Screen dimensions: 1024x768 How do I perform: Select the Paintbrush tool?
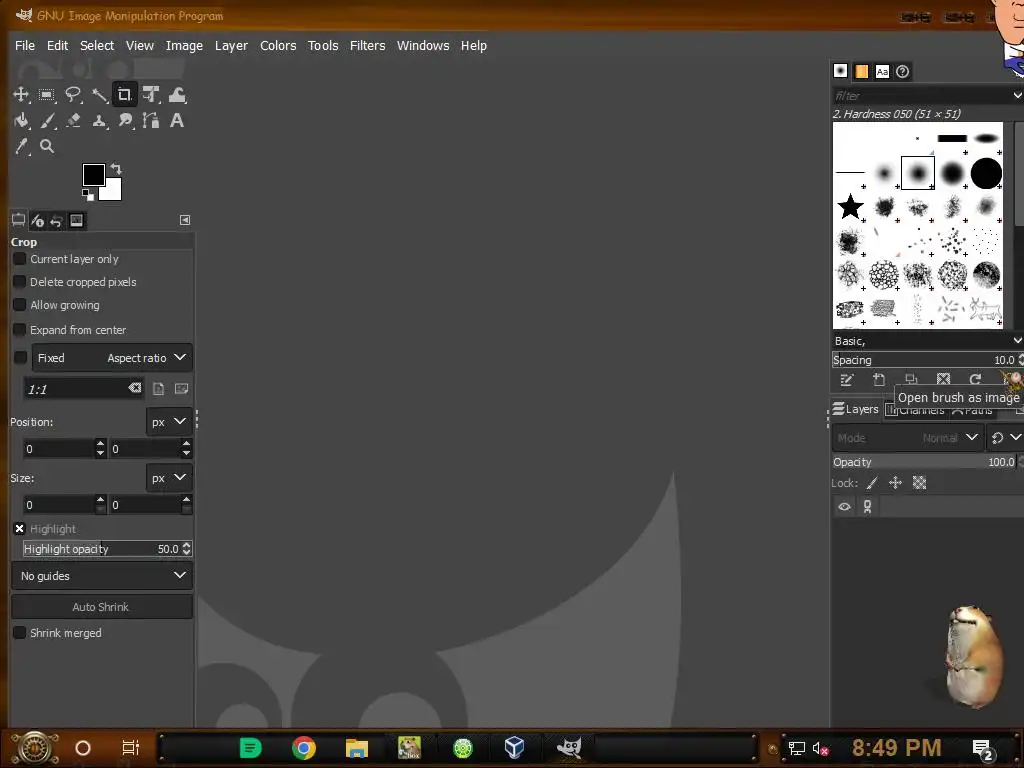pyautogui.click(x=46, y=120)
